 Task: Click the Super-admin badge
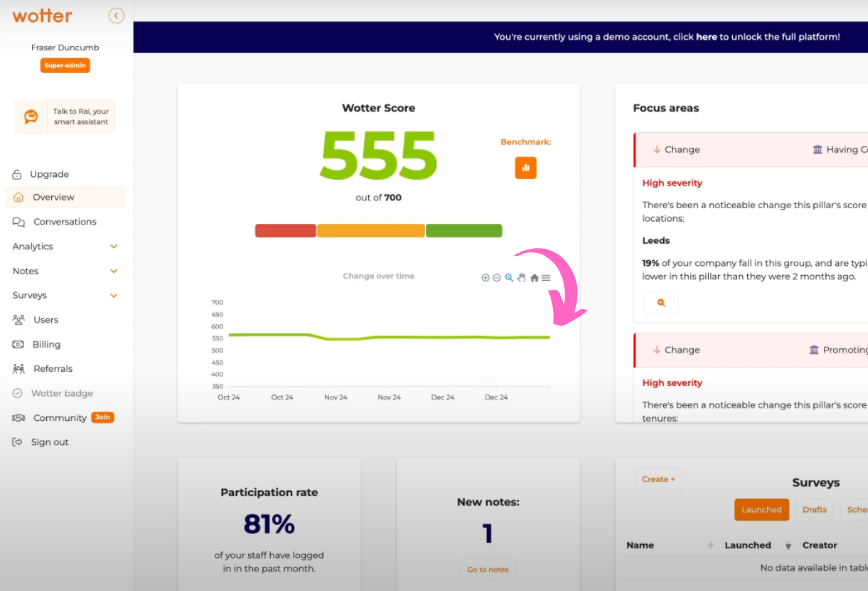(x=65, y=65)
